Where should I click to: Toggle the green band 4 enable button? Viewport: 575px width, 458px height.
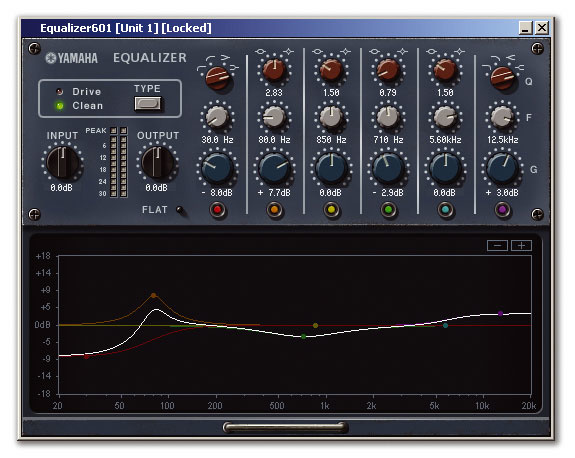click(388, 210)
